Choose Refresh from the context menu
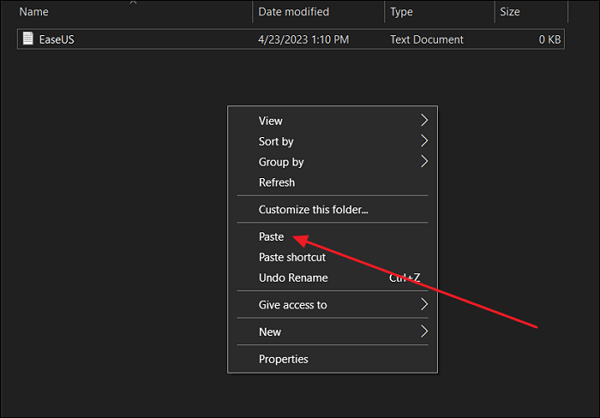Image resolution: width=600 pixels, height=418 pixels. coord(277,183)
